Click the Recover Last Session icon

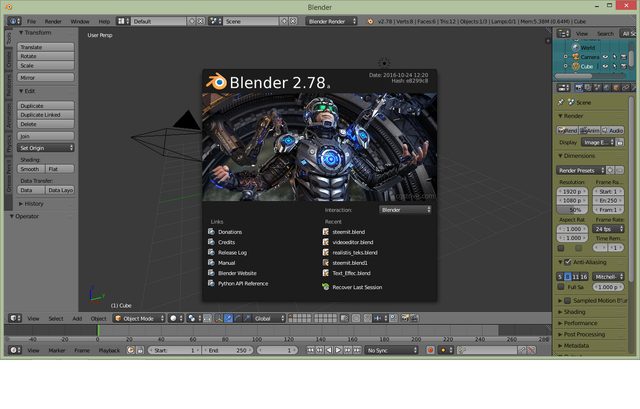[326, 287]
